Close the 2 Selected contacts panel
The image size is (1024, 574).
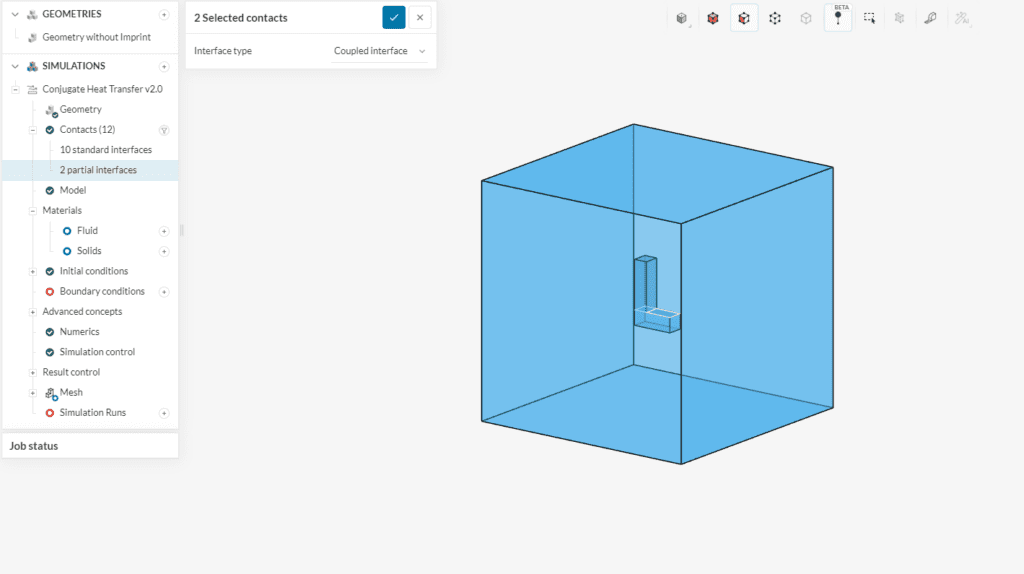(420, 17)
